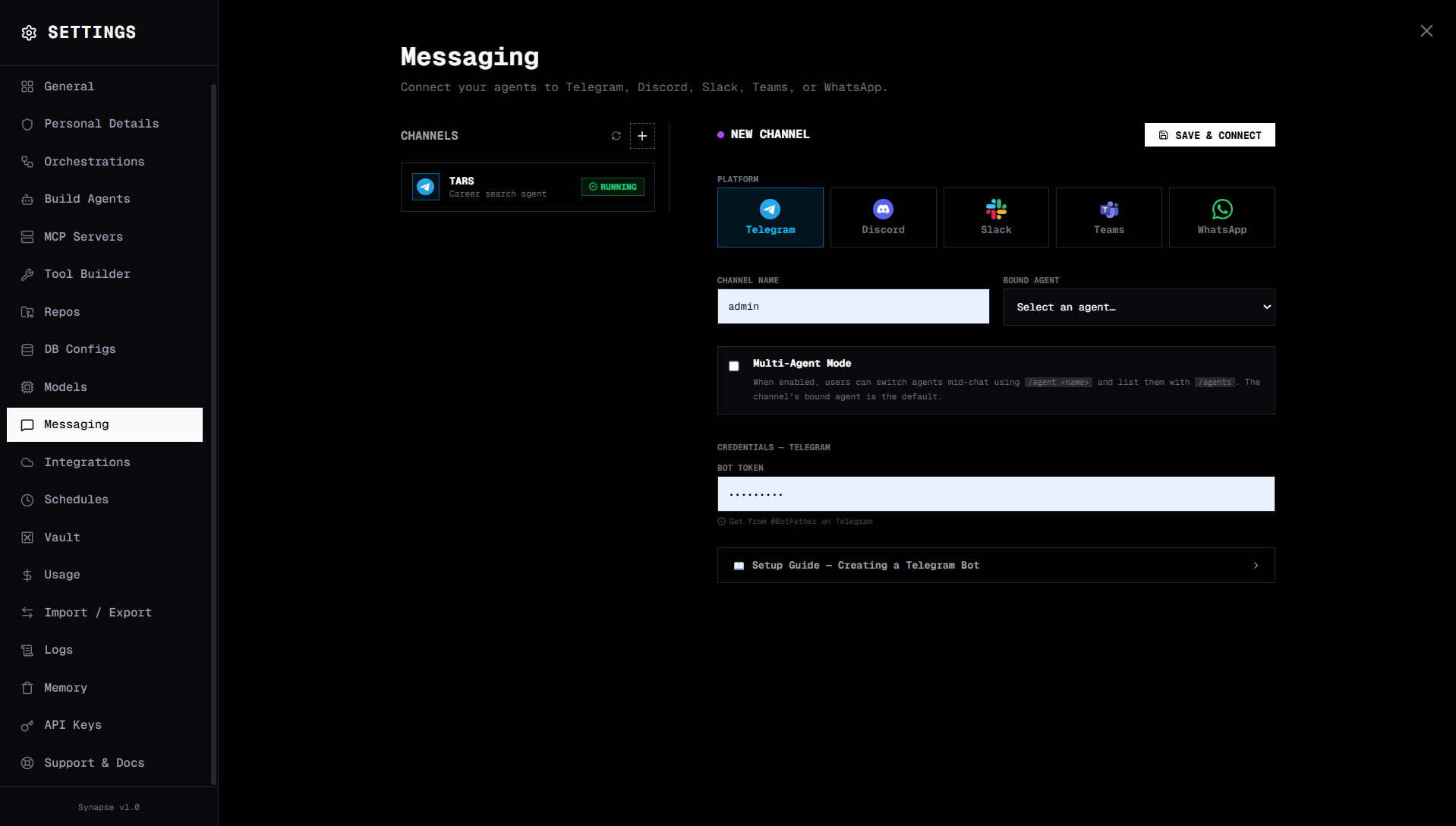Open the DB Configs section
The width and height of the screenshot is (1456, 826).
[105, 349]
